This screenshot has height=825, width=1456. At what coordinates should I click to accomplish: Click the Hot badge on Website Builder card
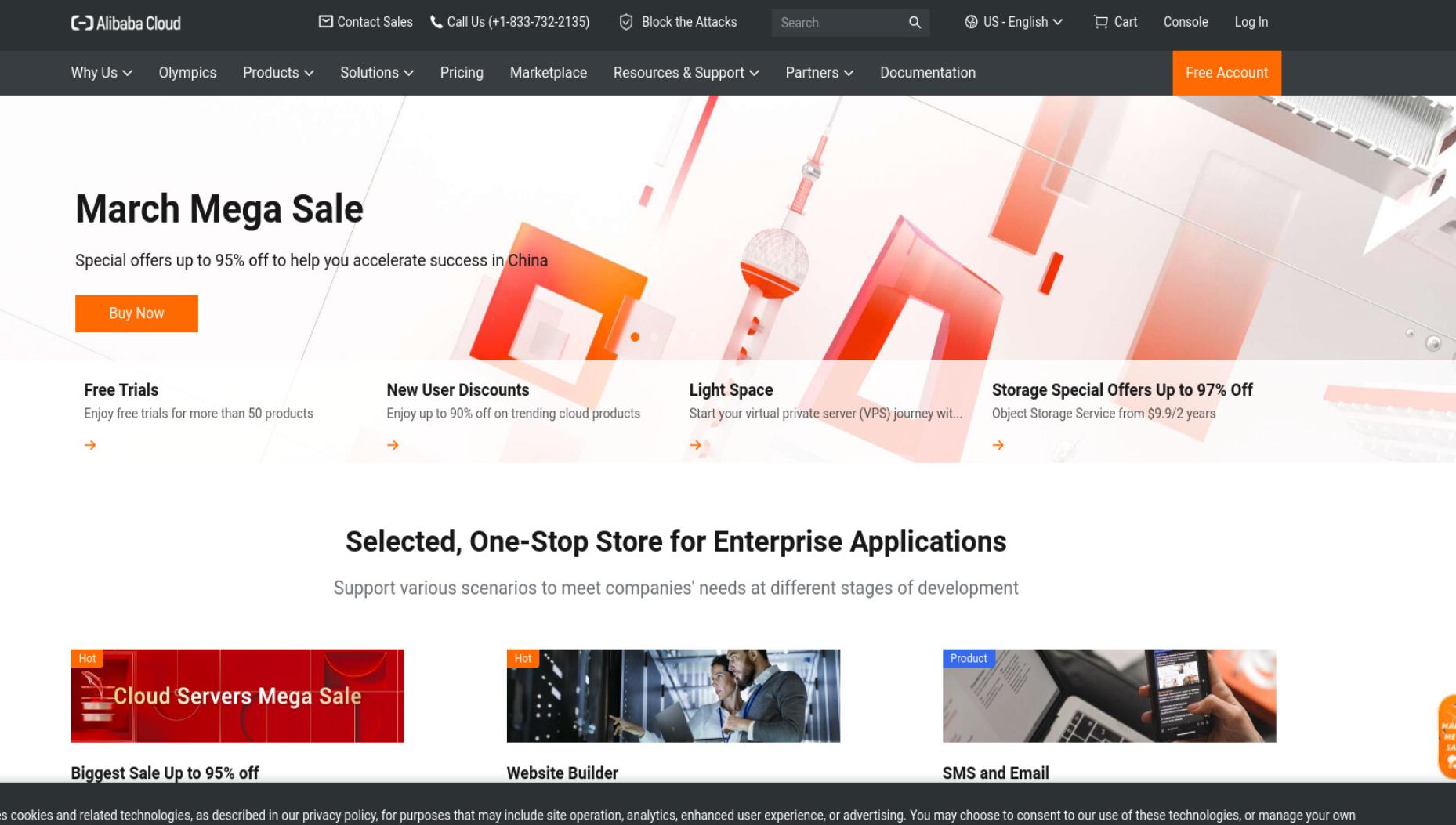[523, 658]
